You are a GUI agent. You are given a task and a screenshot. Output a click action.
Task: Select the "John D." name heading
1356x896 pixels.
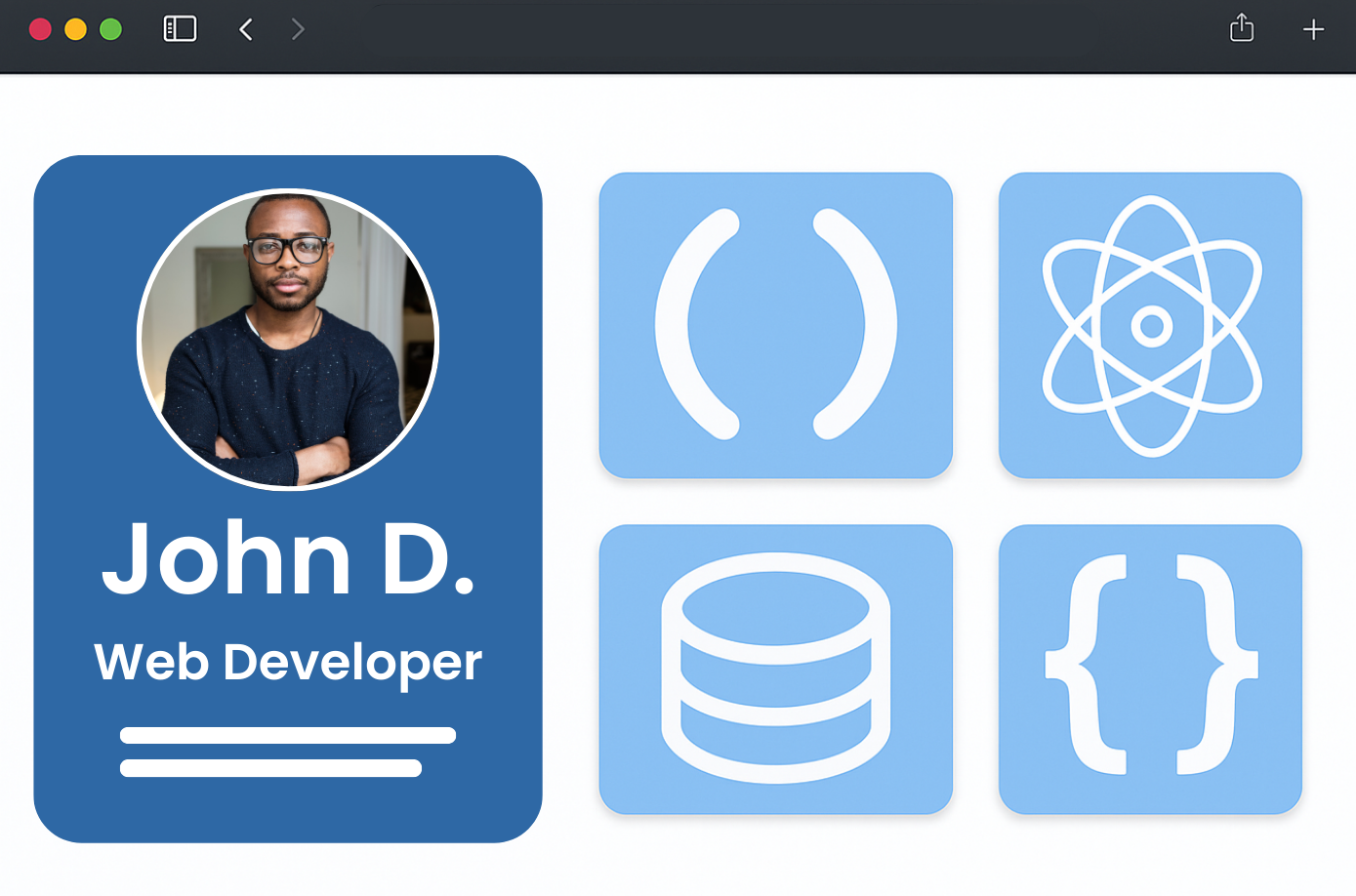(288, 559)
